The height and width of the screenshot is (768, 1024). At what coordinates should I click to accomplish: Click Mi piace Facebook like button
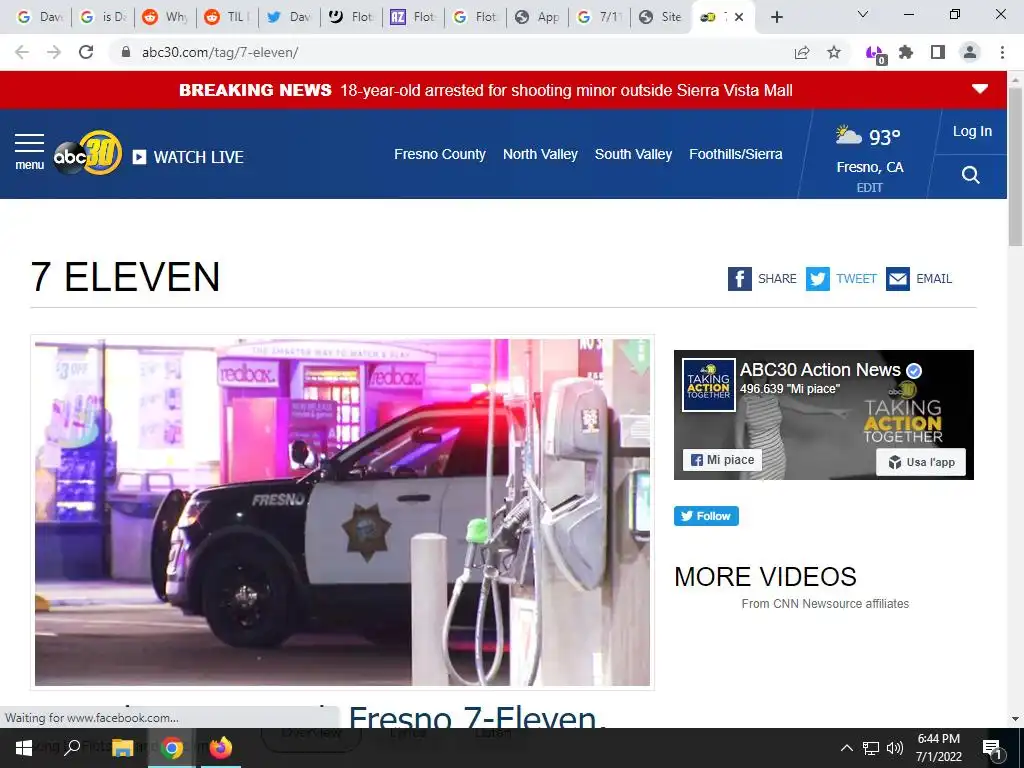click(722, 460)
